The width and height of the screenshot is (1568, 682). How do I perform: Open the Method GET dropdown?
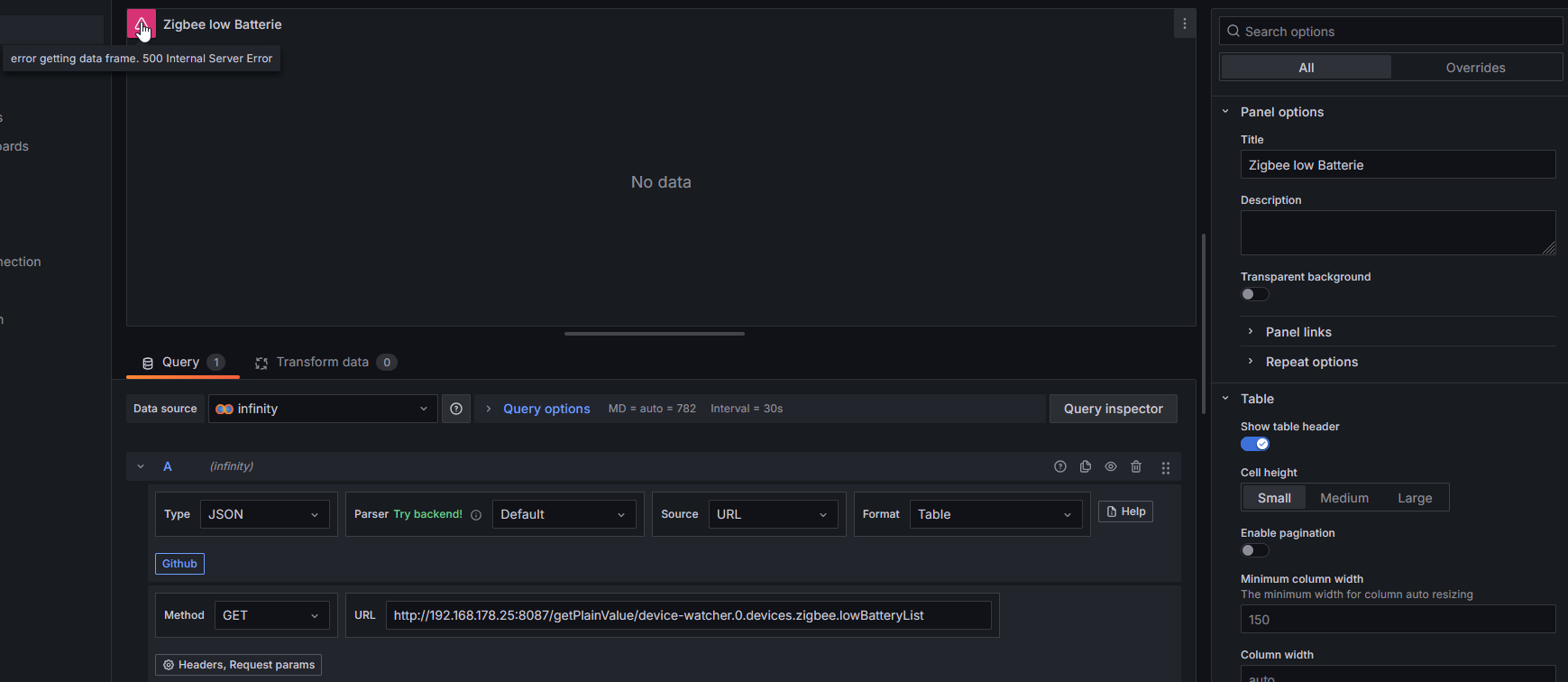[x=271, y=615]
